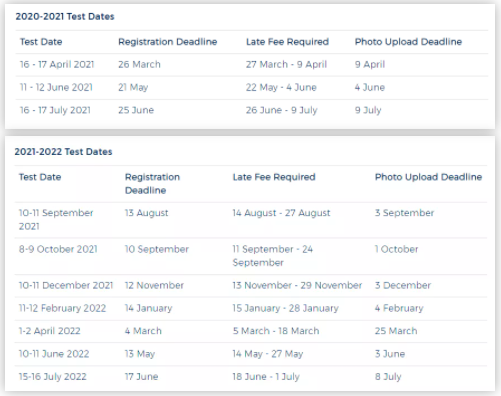Viewport: 501px width, 396px height.
Task: Click the 8-9 October 2021 test date
Action: click(58, 249)
